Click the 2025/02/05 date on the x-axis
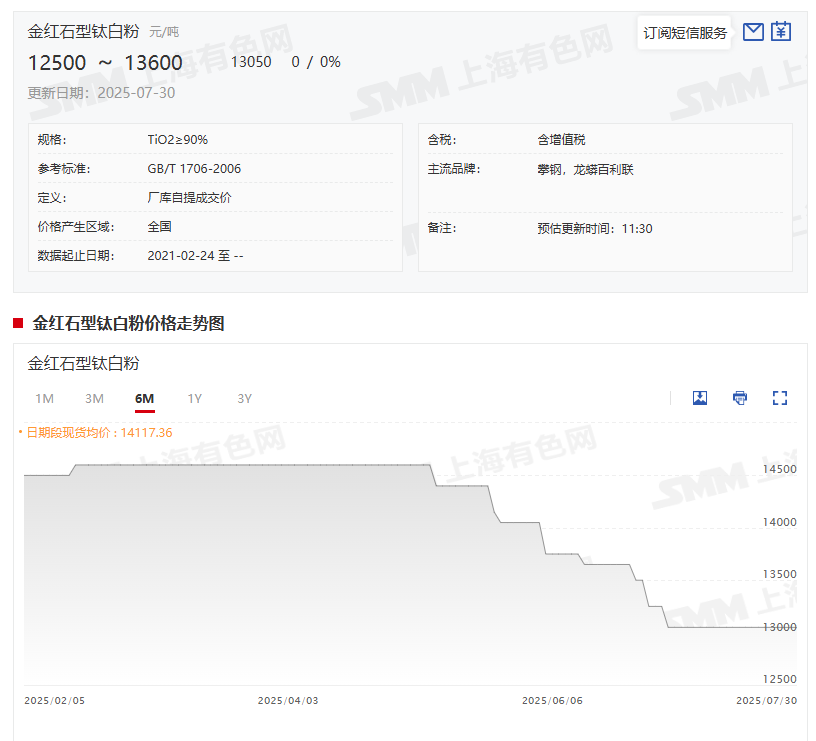Viewport: 816px width, 741px height. [55, 701]
